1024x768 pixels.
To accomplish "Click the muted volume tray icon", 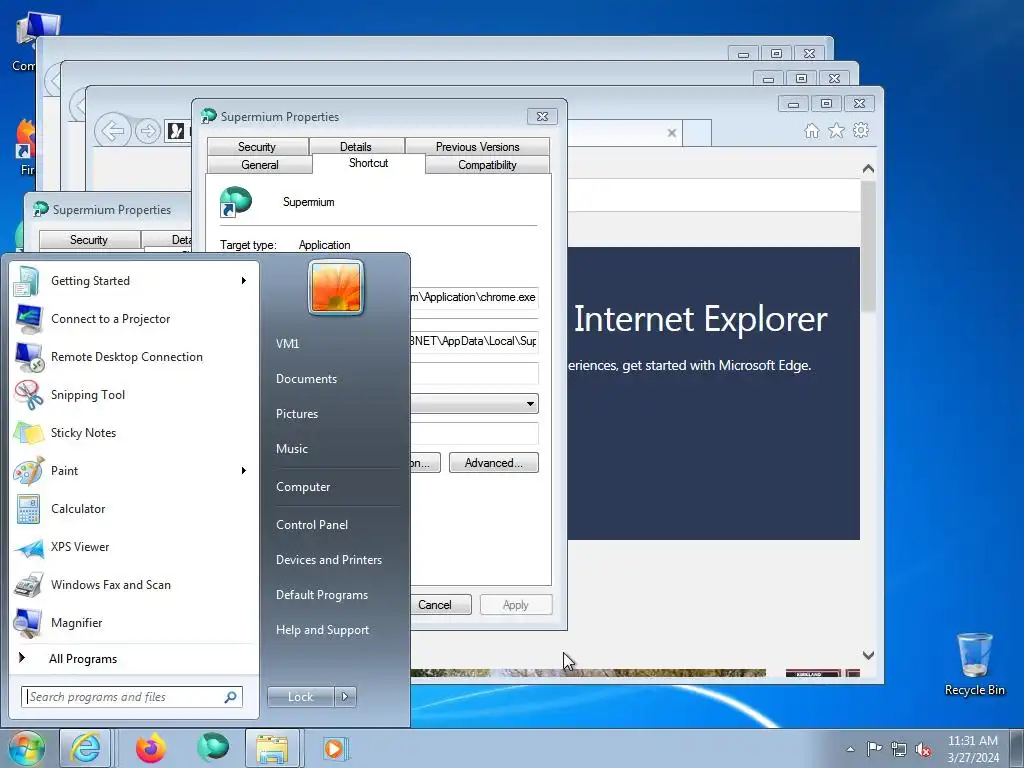I will [923, 749].
